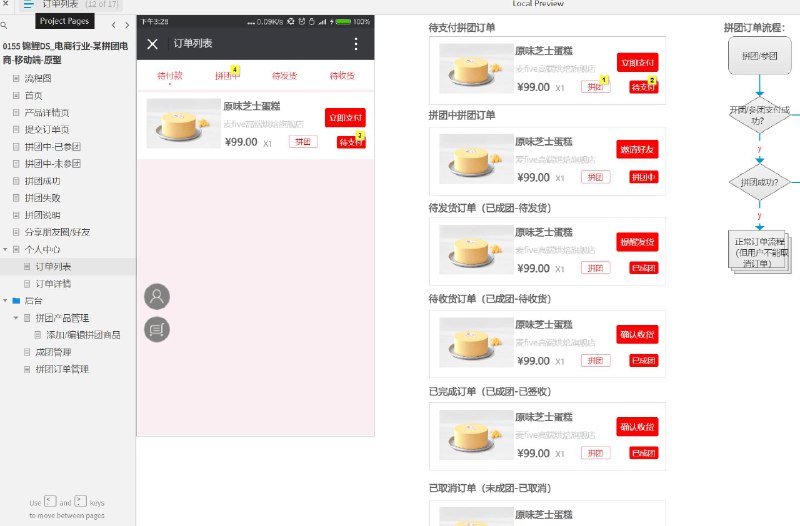Click yellow note marker 1 on the 待支付拼团订单 card
The height and width of the screenshot is (526, 800).
pos(604,80)
